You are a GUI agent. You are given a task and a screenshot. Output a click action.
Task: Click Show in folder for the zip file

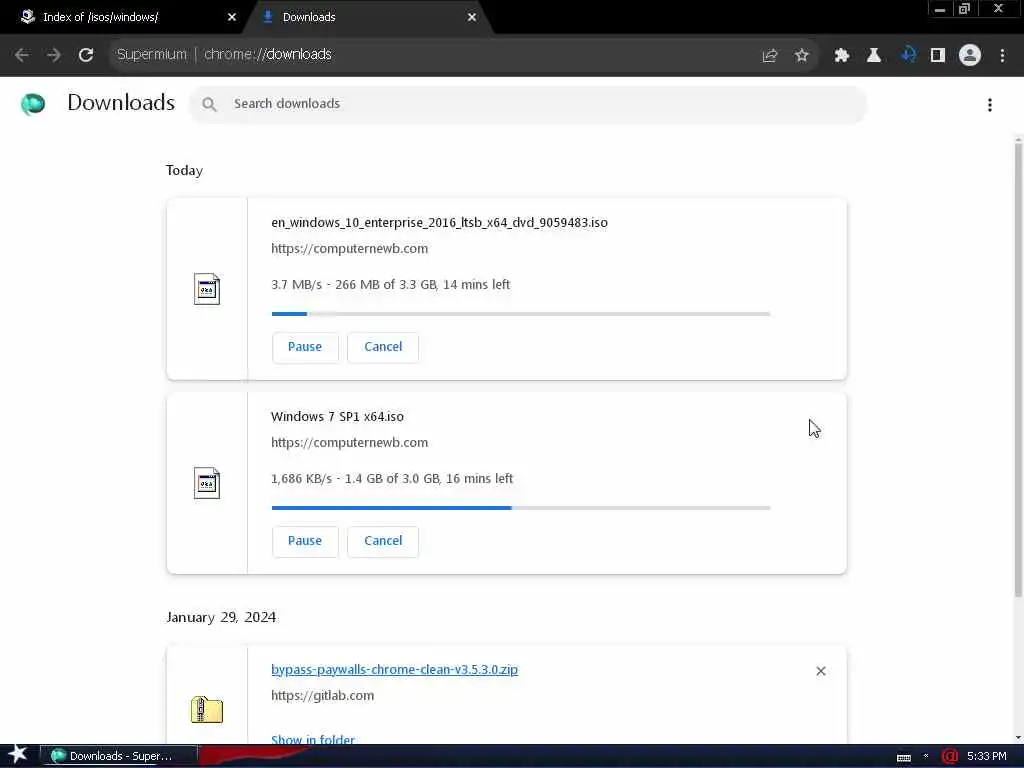pos(313,739)
